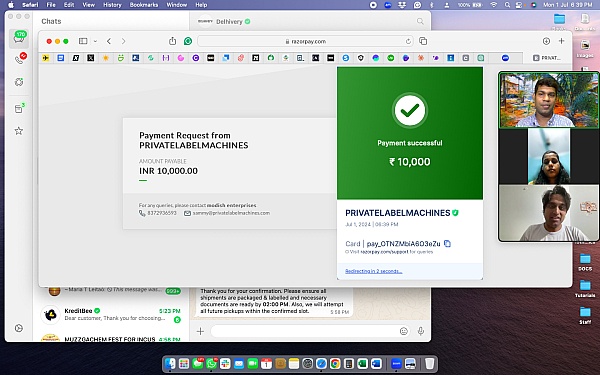600x375 pixels.
Task: Open the Safari Share menu
Action: [x=173, y=41]
